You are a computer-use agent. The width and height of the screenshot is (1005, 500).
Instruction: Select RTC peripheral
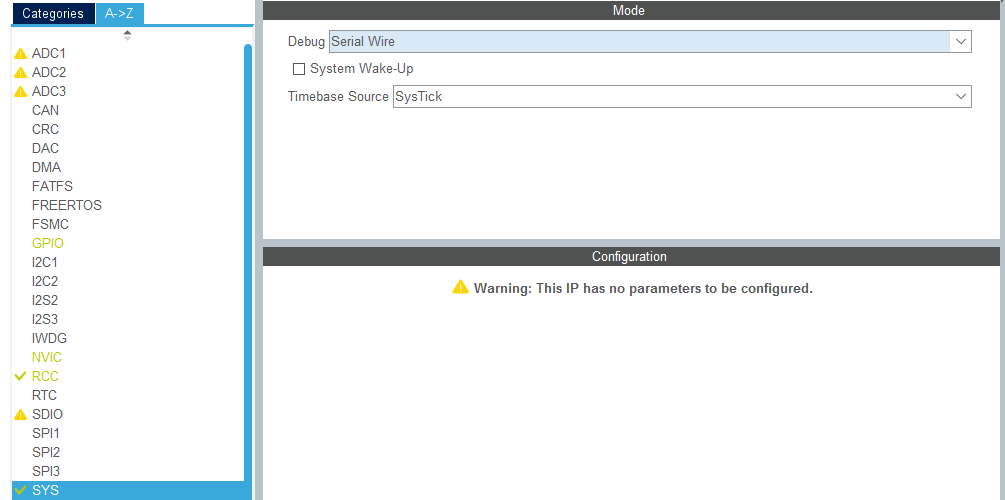[x=44, y=396]
